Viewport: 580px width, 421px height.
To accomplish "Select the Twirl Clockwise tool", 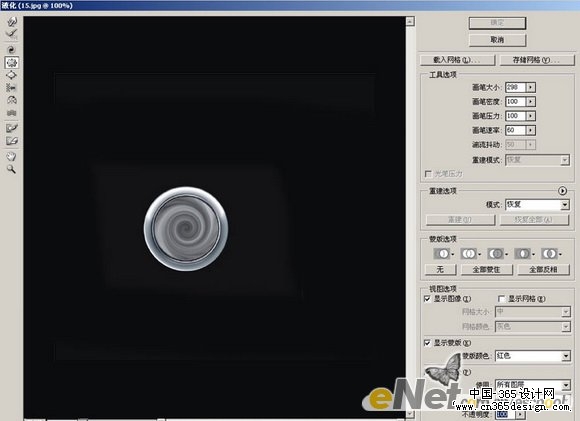I will point(12,50).
